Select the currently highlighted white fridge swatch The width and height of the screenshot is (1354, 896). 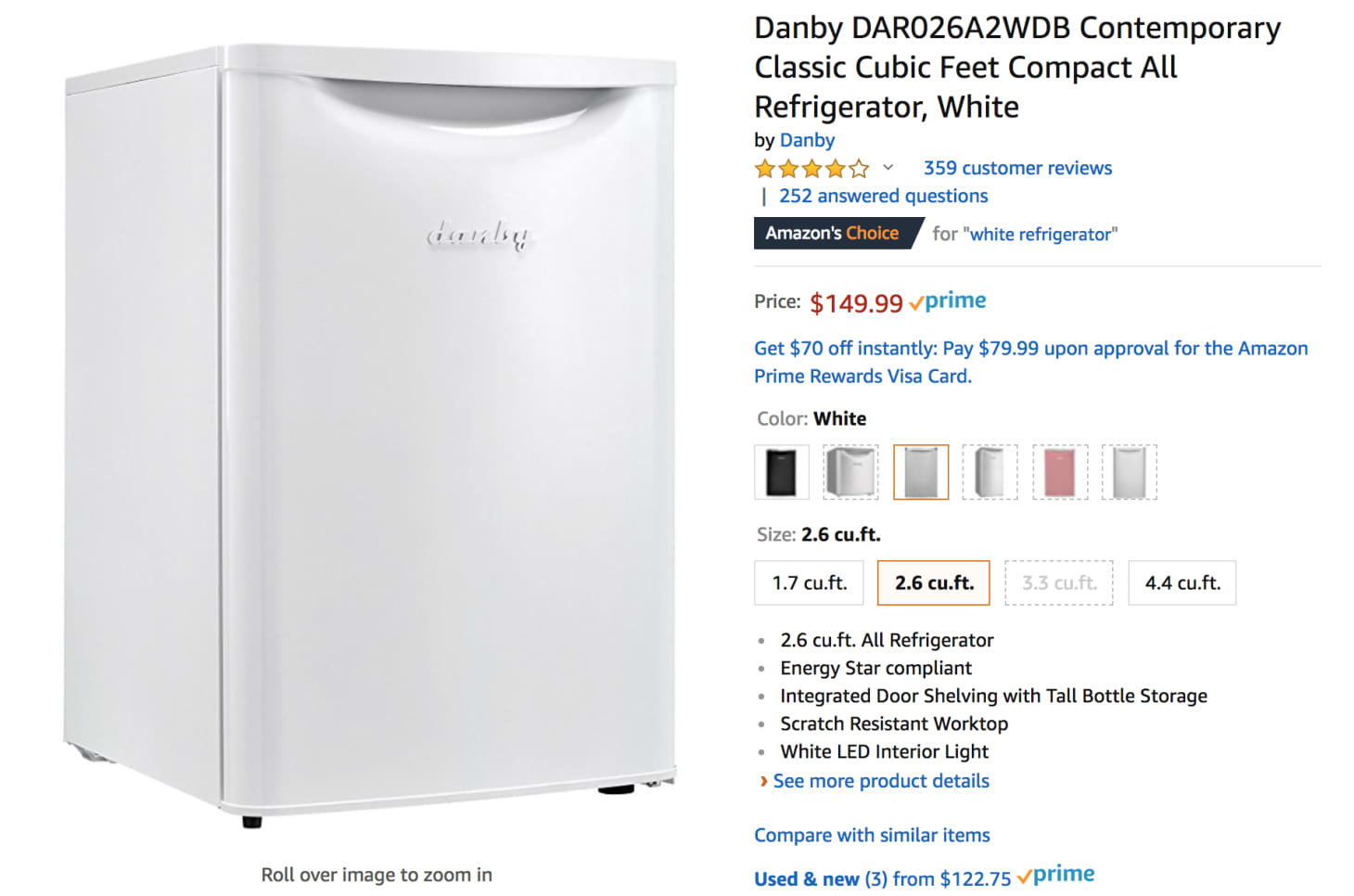pyautogui.click(x=921, y=472)
